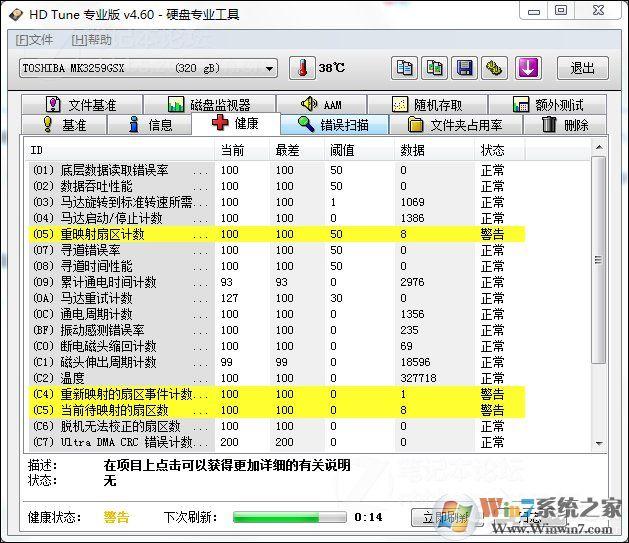
Task: Select row (02) 数据吞吐性能
Action: point(276,186)
